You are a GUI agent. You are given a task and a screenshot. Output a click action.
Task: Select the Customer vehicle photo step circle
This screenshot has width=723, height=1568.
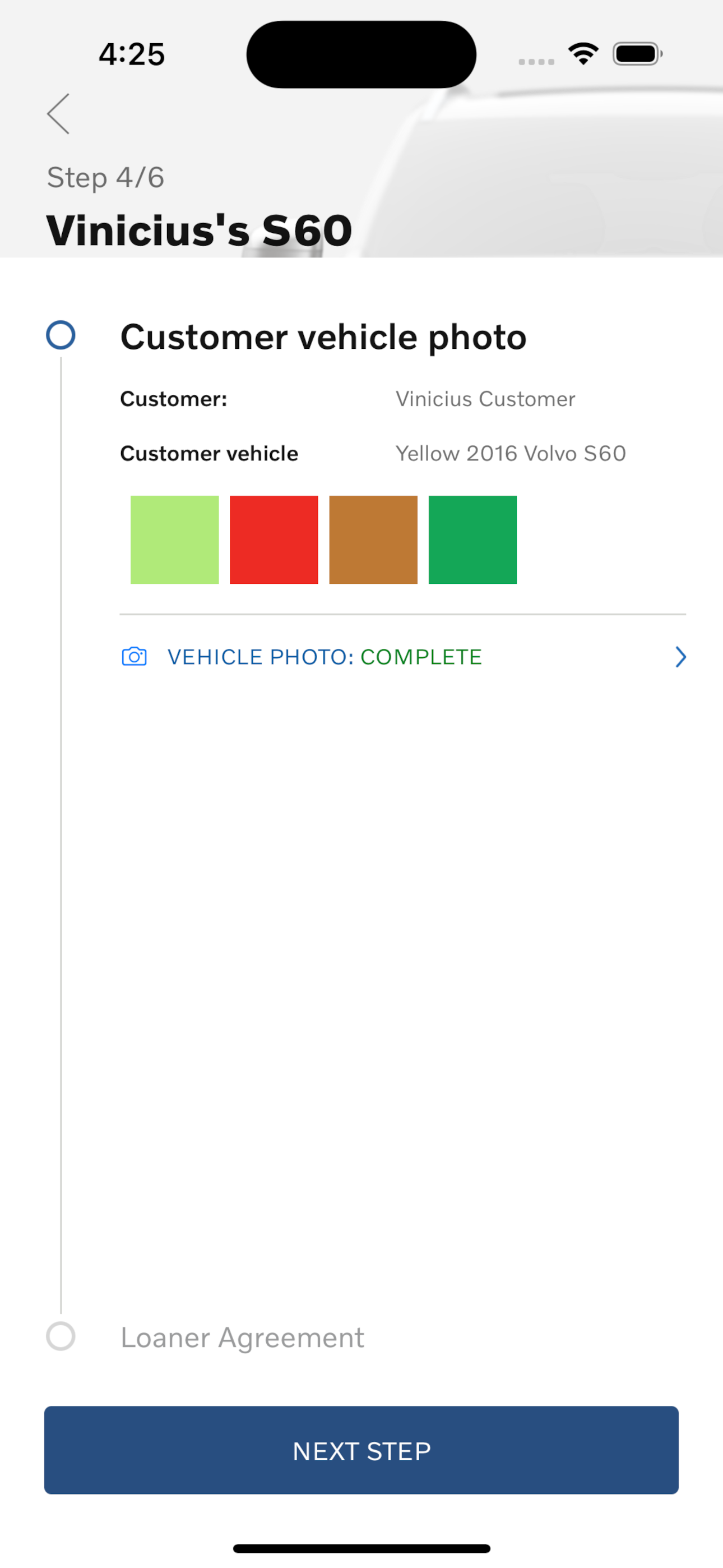pyautogui.click(x=61, y=335)
